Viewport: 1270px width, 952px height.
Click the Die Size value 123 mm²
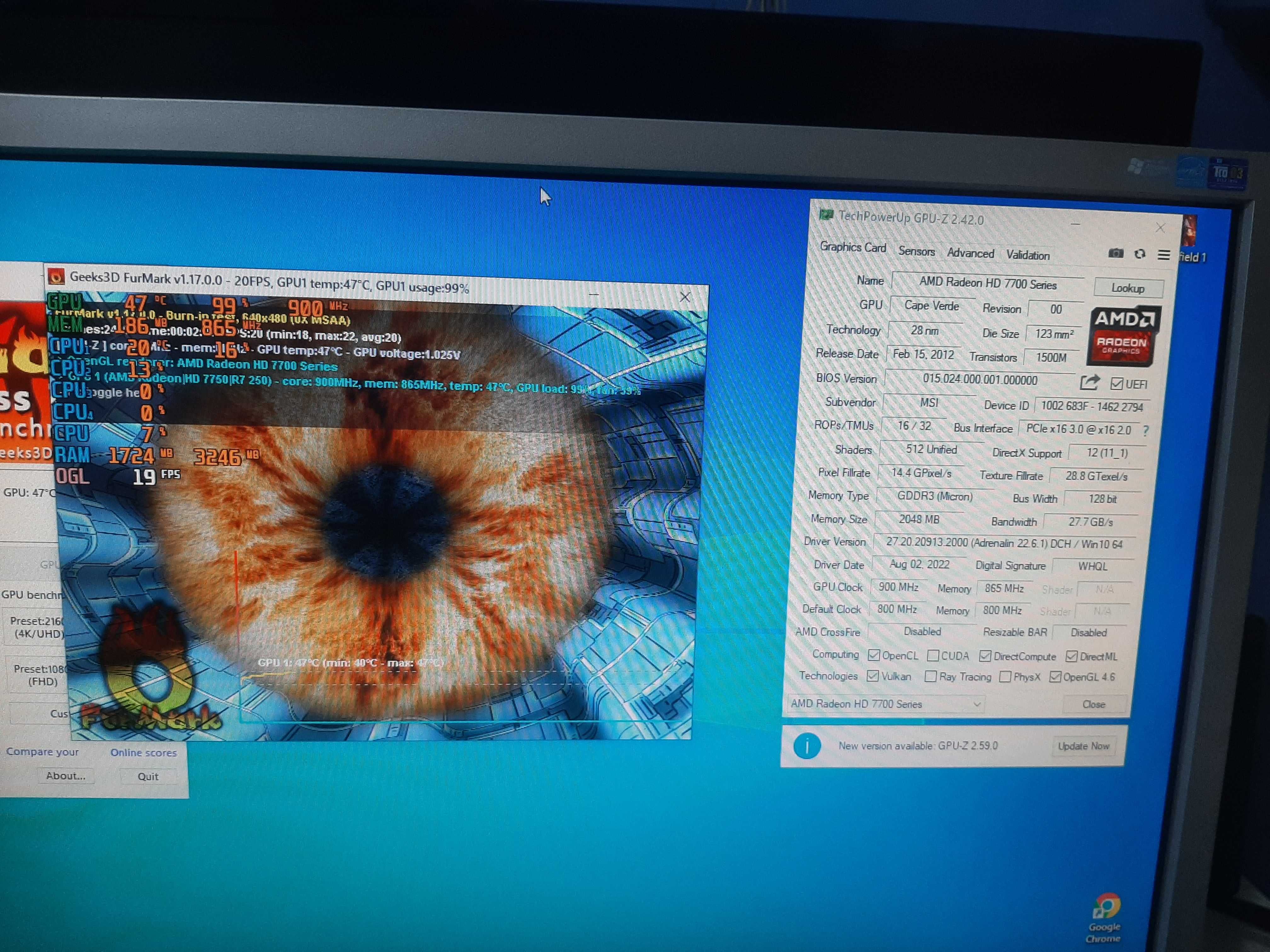click(x=1054, y=333)
